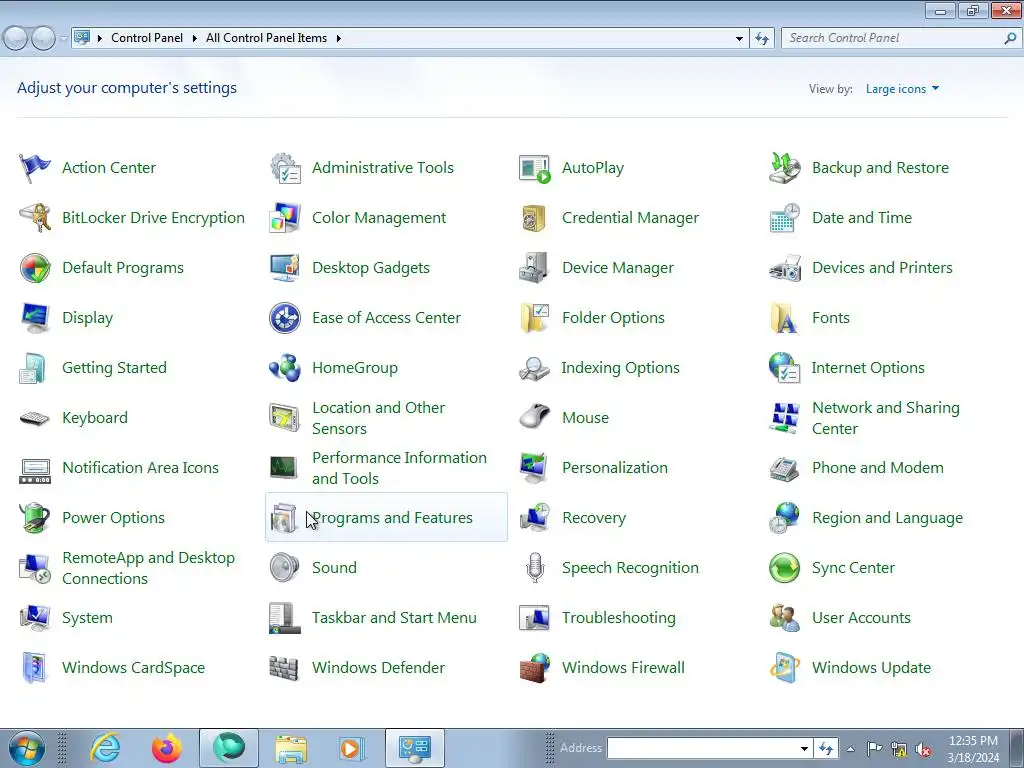1024x768 pixels.
Task: Open the Color Management icon
Action: (x=285, y=217)
